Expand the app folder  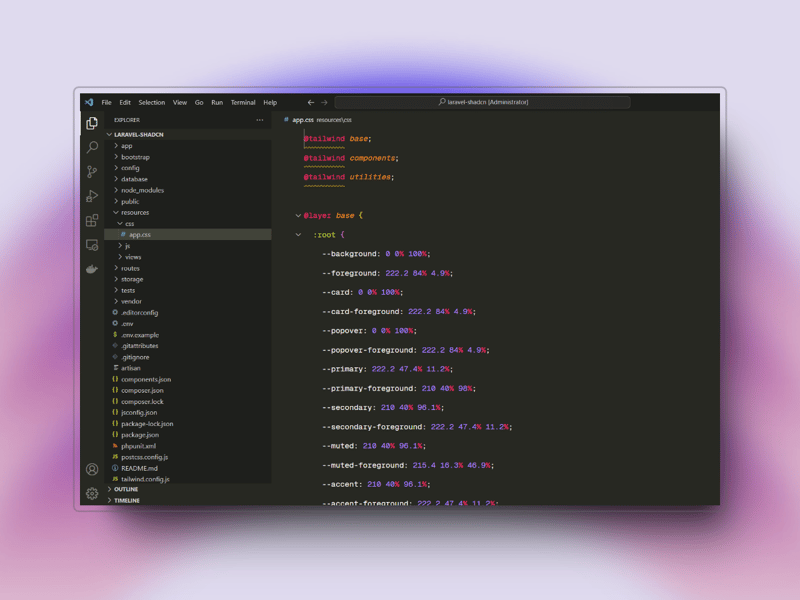click(x=127, y=145)
